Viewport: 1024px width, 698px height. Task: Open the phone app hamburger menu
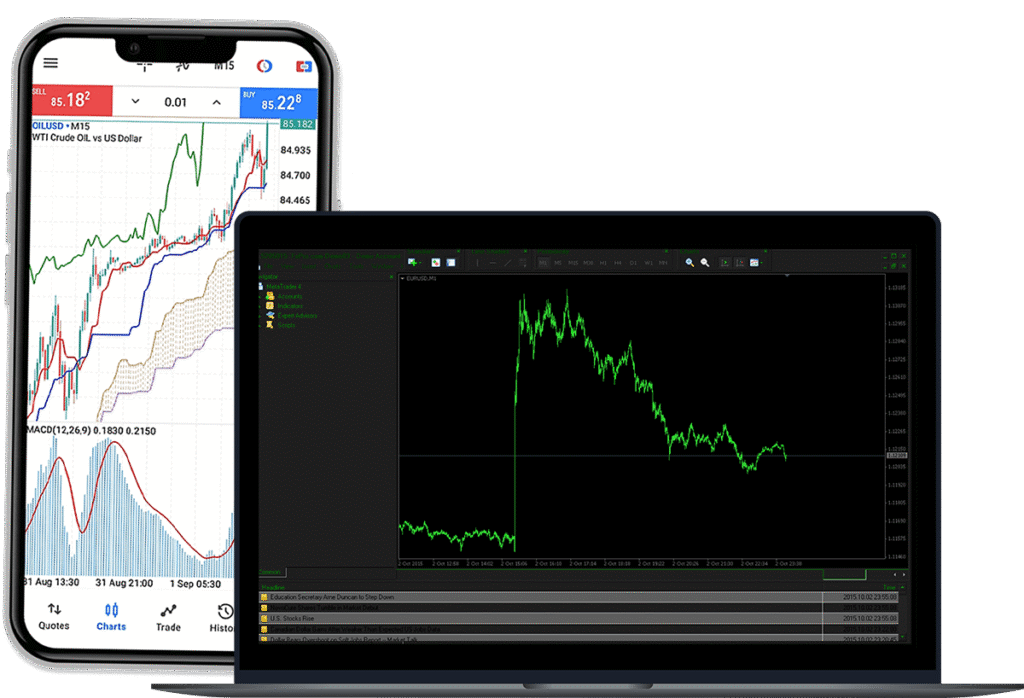click(50, 63)
